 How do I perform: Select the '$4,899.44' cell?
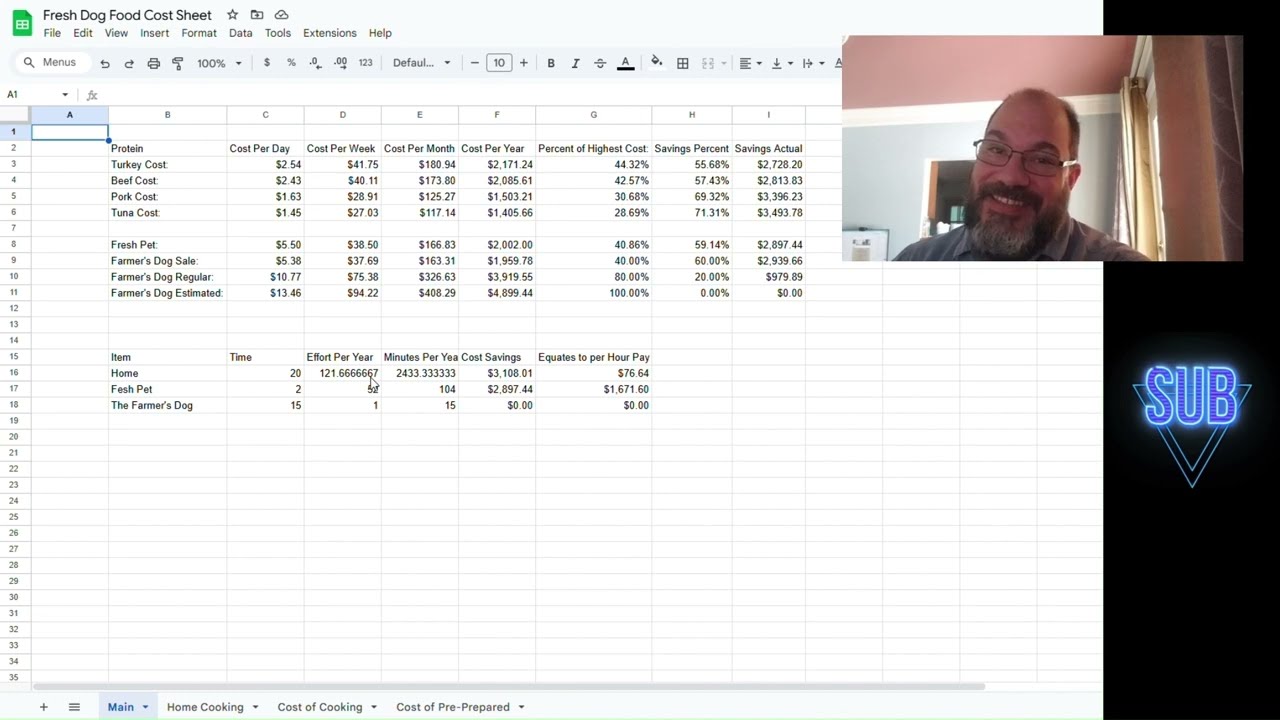(x=497, y=293)
